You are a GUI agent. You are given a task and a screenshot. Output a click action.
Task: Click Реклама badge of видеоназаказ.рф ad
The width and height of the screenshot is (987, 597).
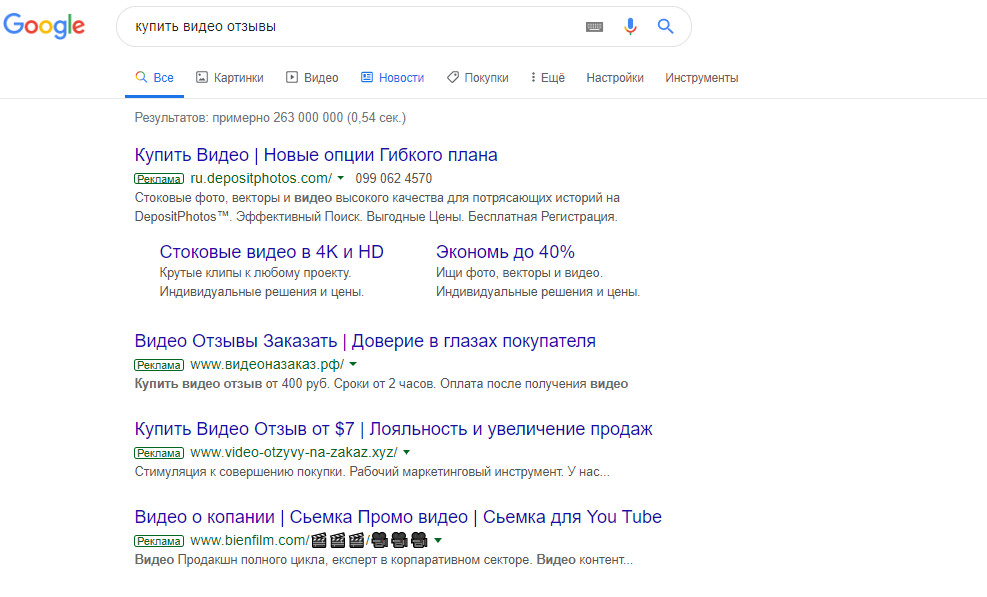pos(159,365)
